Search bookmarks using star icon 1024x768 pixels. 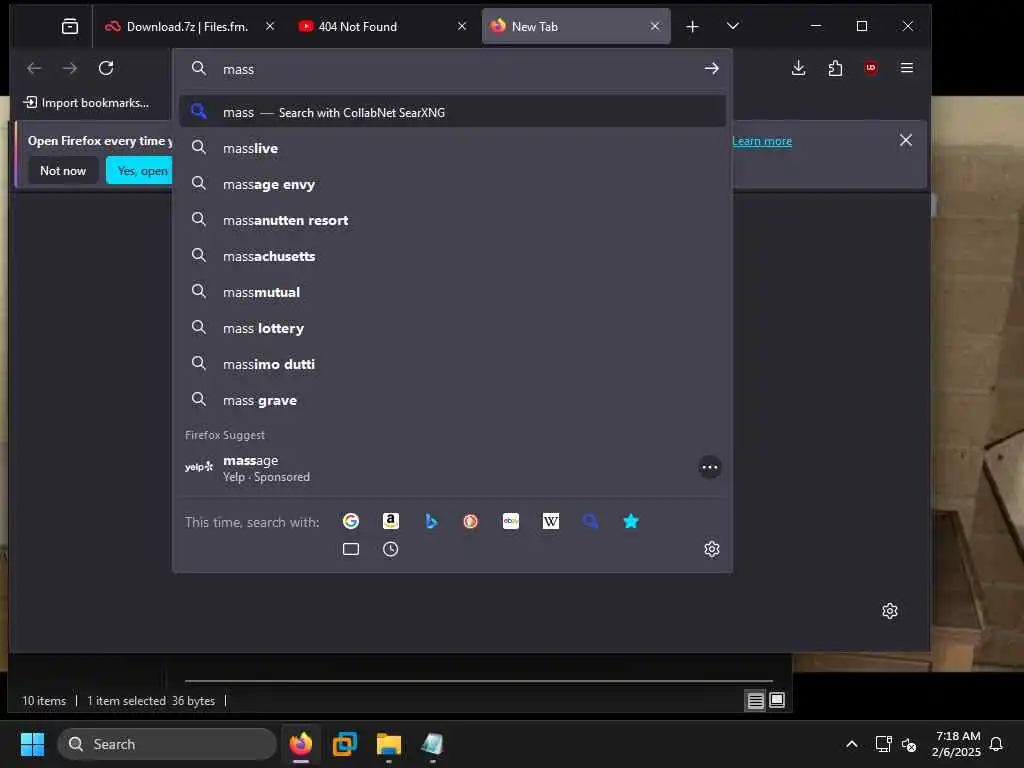630,521
